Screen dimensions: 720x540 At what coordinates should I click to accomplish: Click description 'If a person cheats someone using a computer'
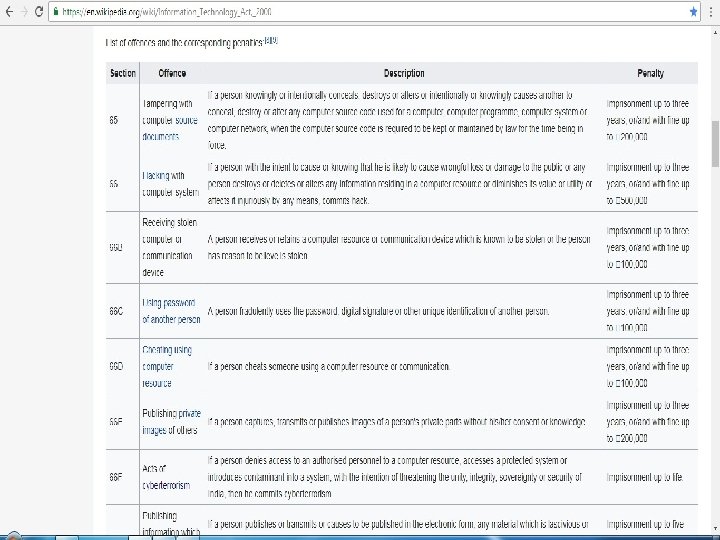point(328,366)
